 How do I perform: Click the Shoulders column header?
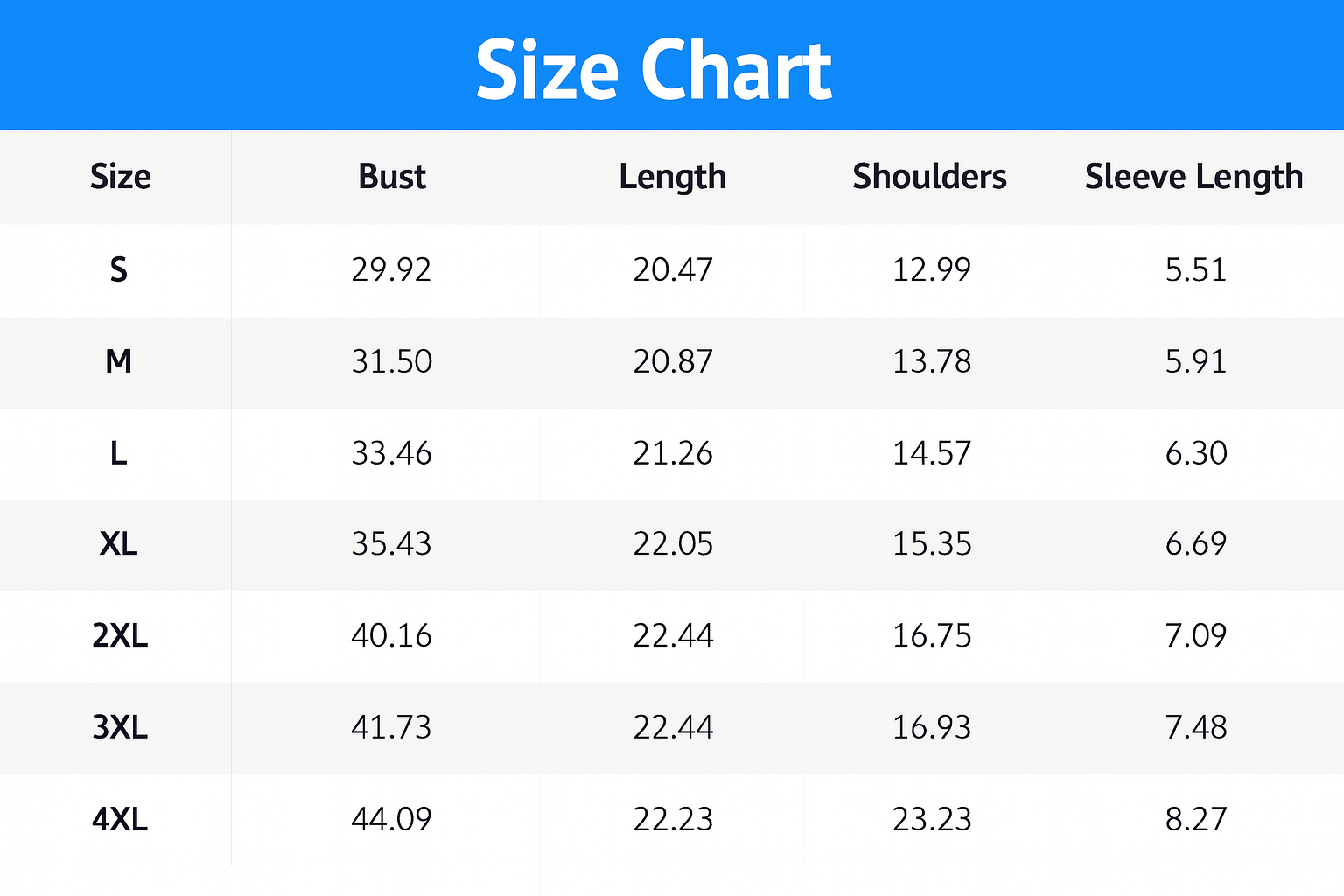coord(929,177)
